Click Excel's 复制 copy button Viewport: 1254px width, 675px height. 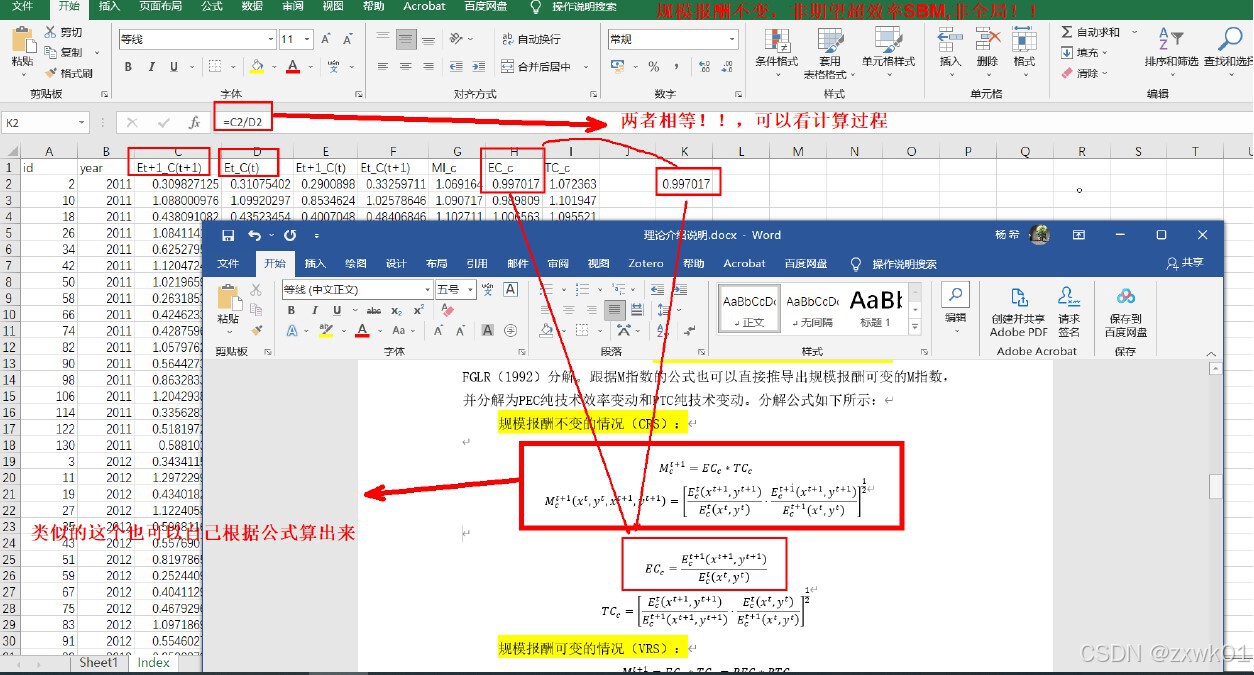[x=64, y=52]
